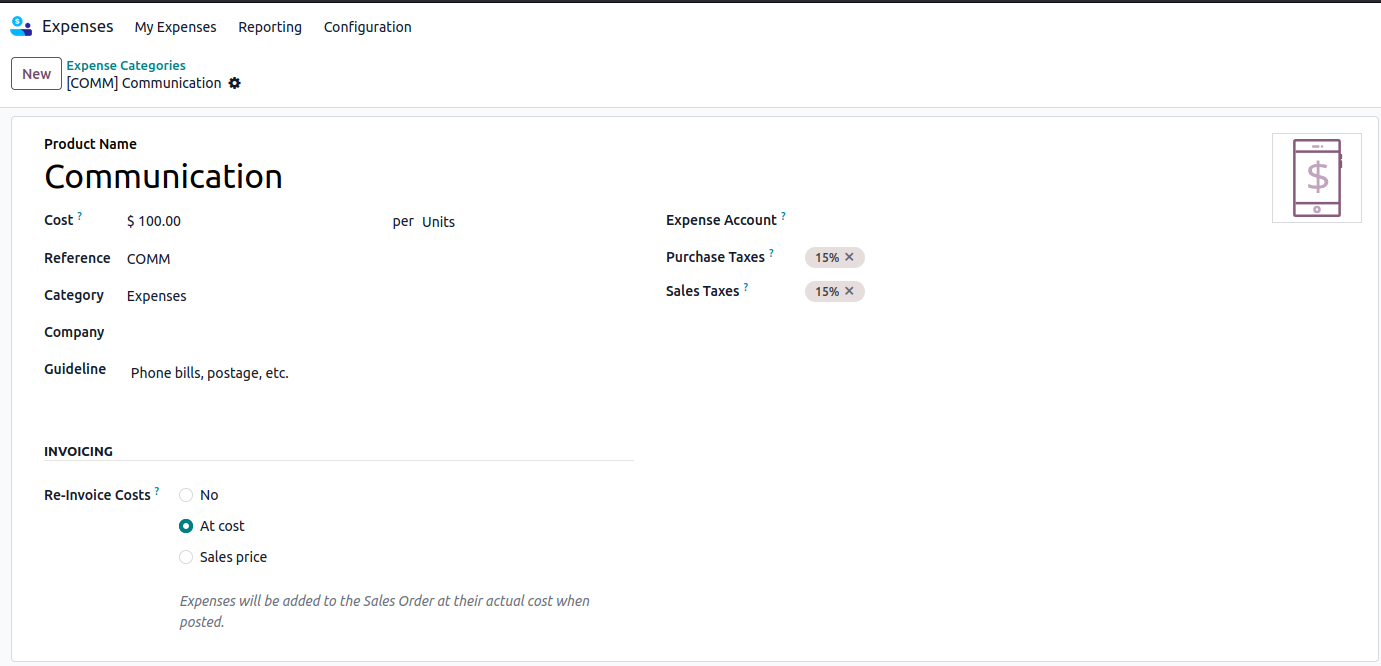Screen dimensions: 1381x666
Task: Click the New button
Action: tap(36, 74)
